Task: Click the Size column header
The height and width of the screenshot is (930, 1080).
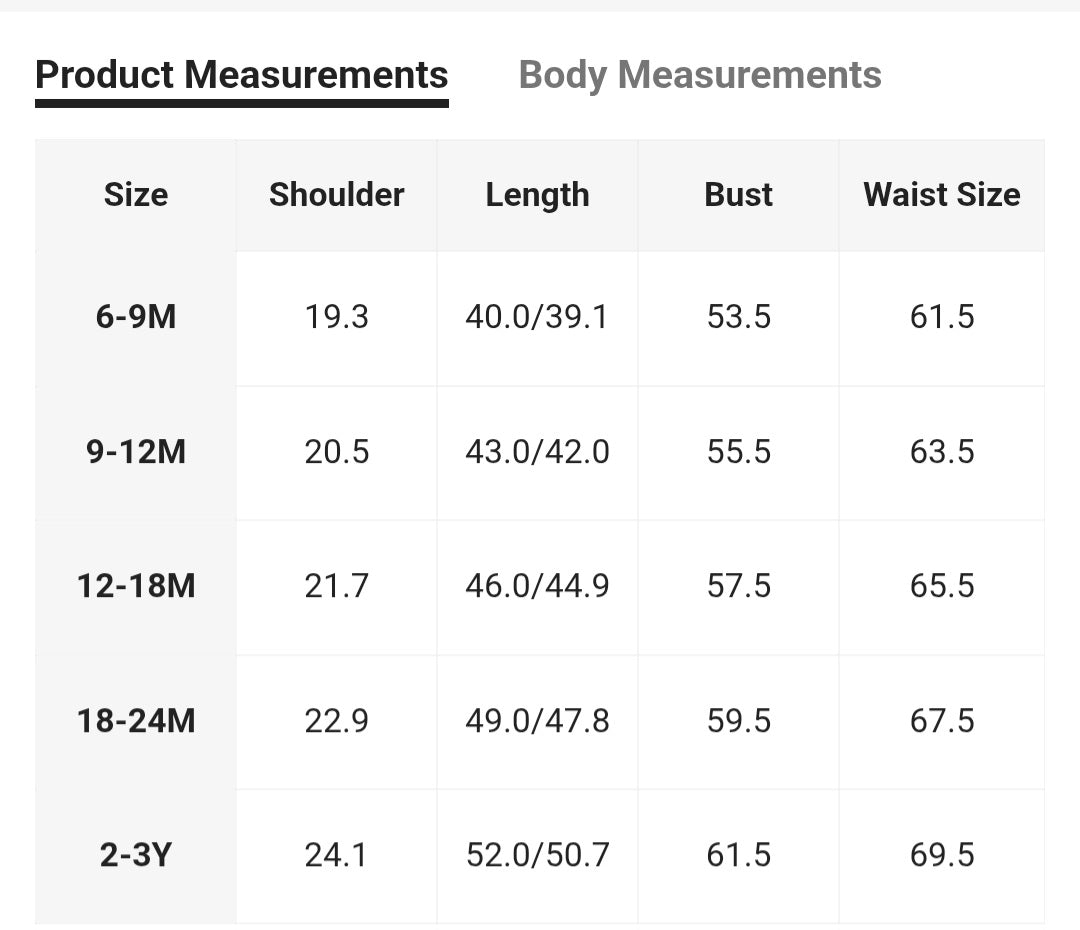Action: tap(136, 195)
